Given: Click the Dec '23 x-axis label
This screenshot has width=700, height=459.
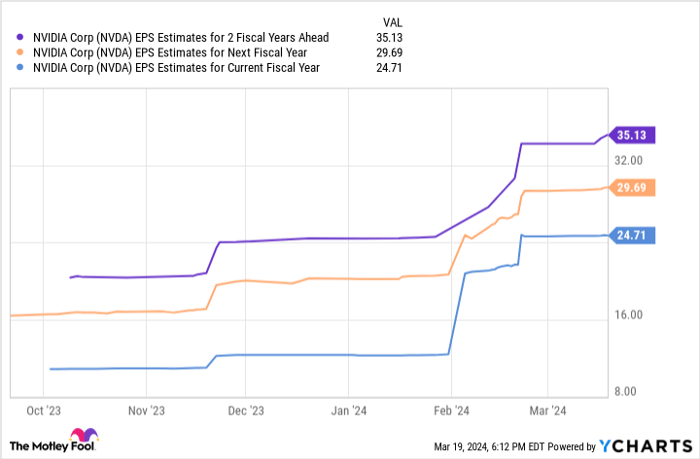Looking at the screenshot, I should click(x=247, y=410).
